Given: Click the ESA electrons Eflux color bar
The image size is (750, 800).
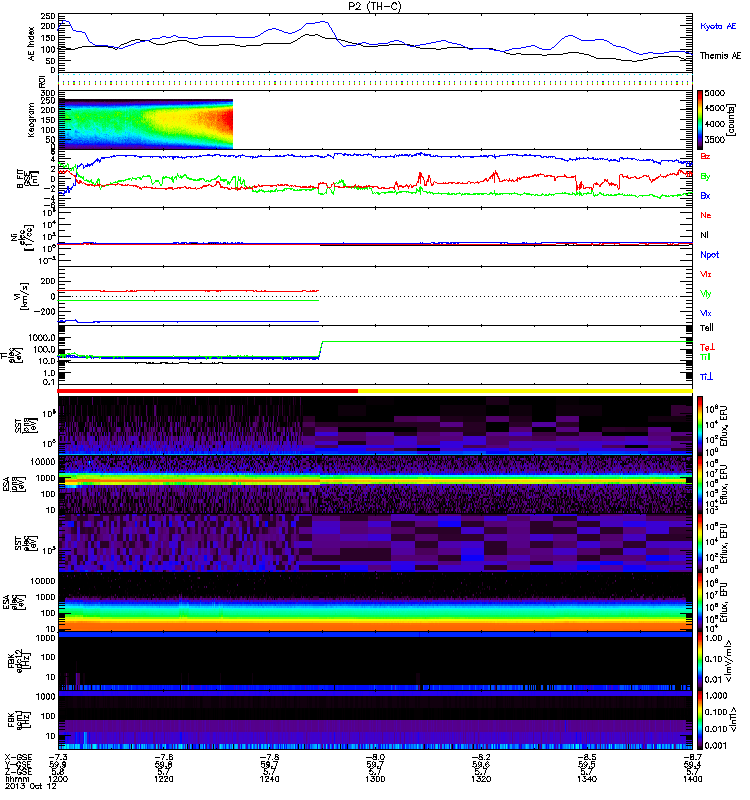Looking at the screenshot, I should [x=699, y=602].
